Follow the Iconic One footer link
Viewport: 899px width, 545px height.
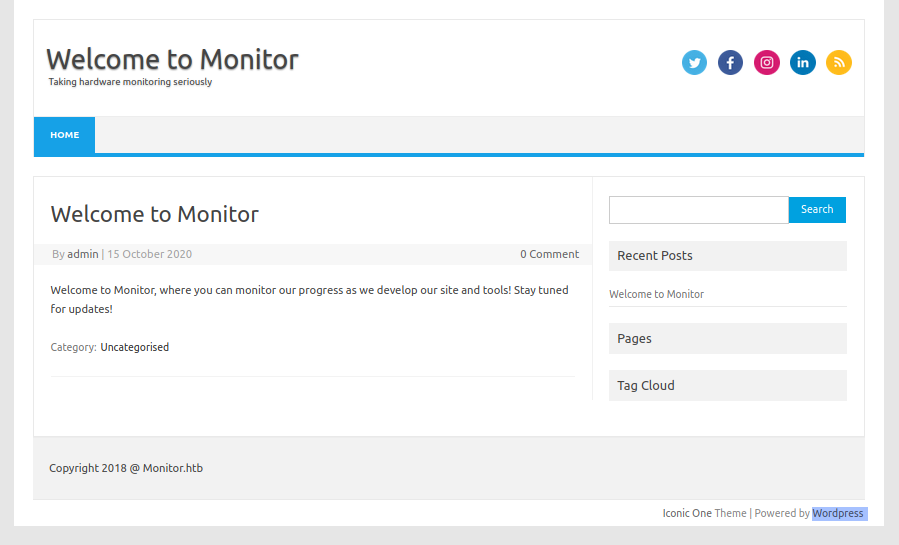coord(687,513)
